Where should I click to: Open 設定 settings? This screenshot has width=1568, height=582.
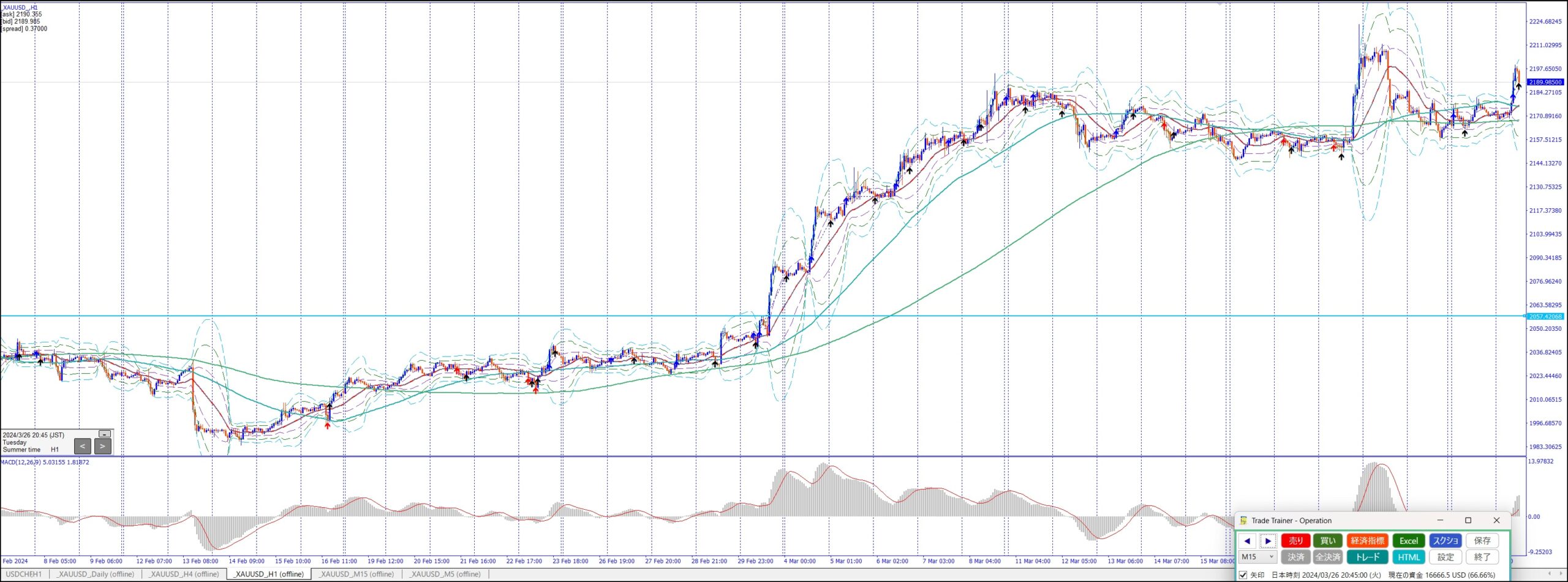click(x=1445, y=557)
